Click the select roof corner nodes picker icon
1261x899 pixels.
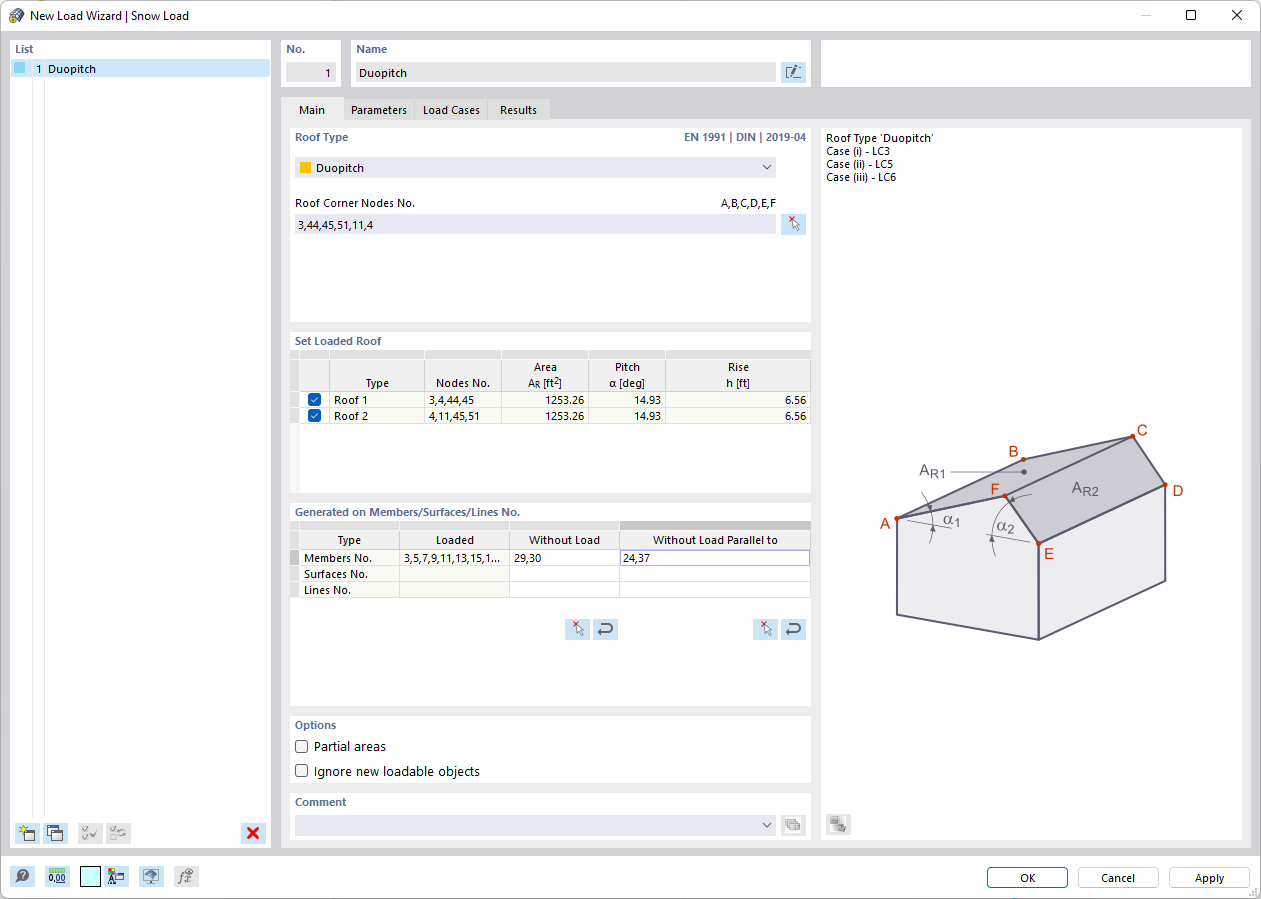(793, 225)
